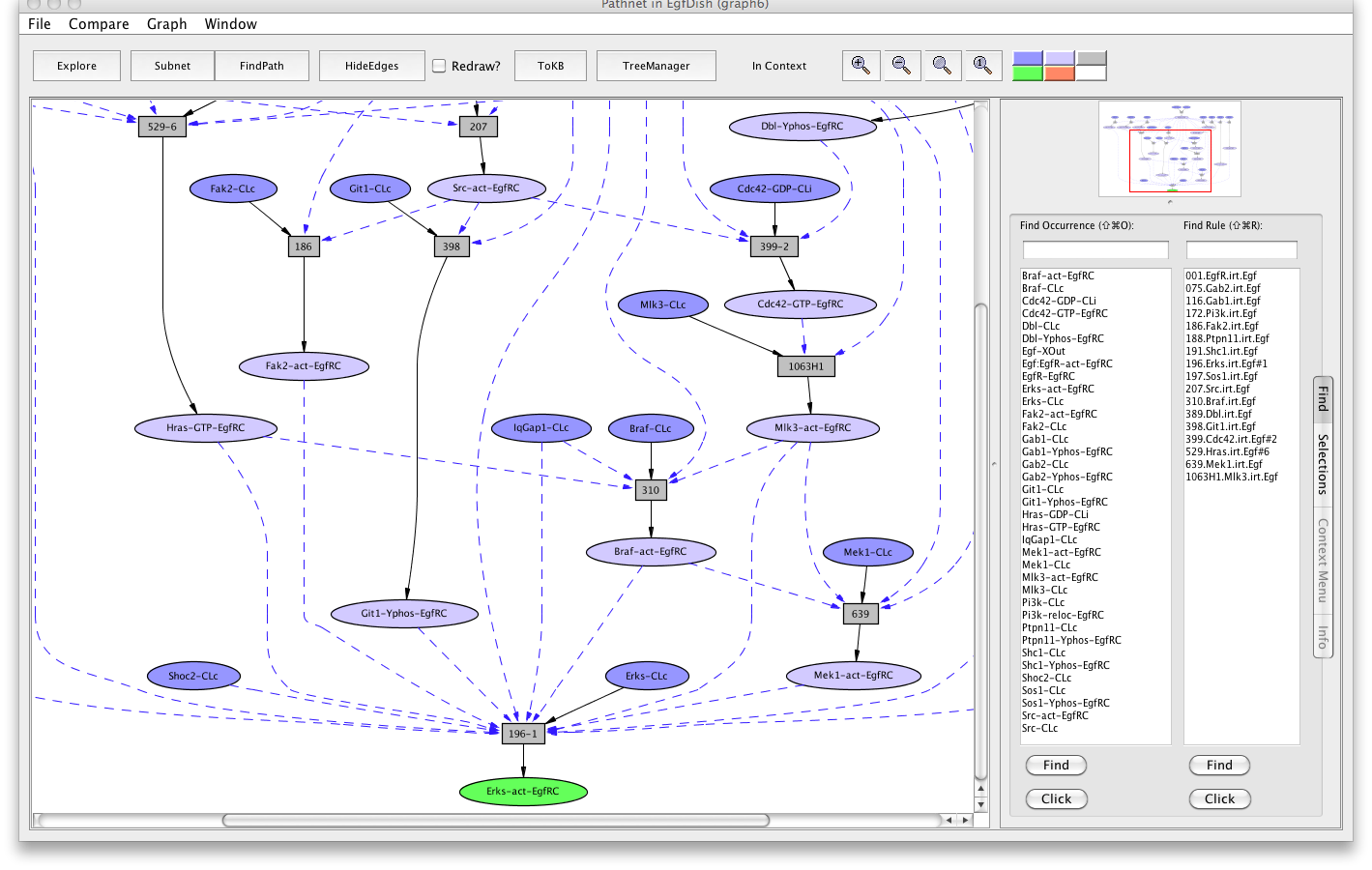Click the graph's horizontal scrollbar thumb
The image size is (1372, 870).
[496, 820]
